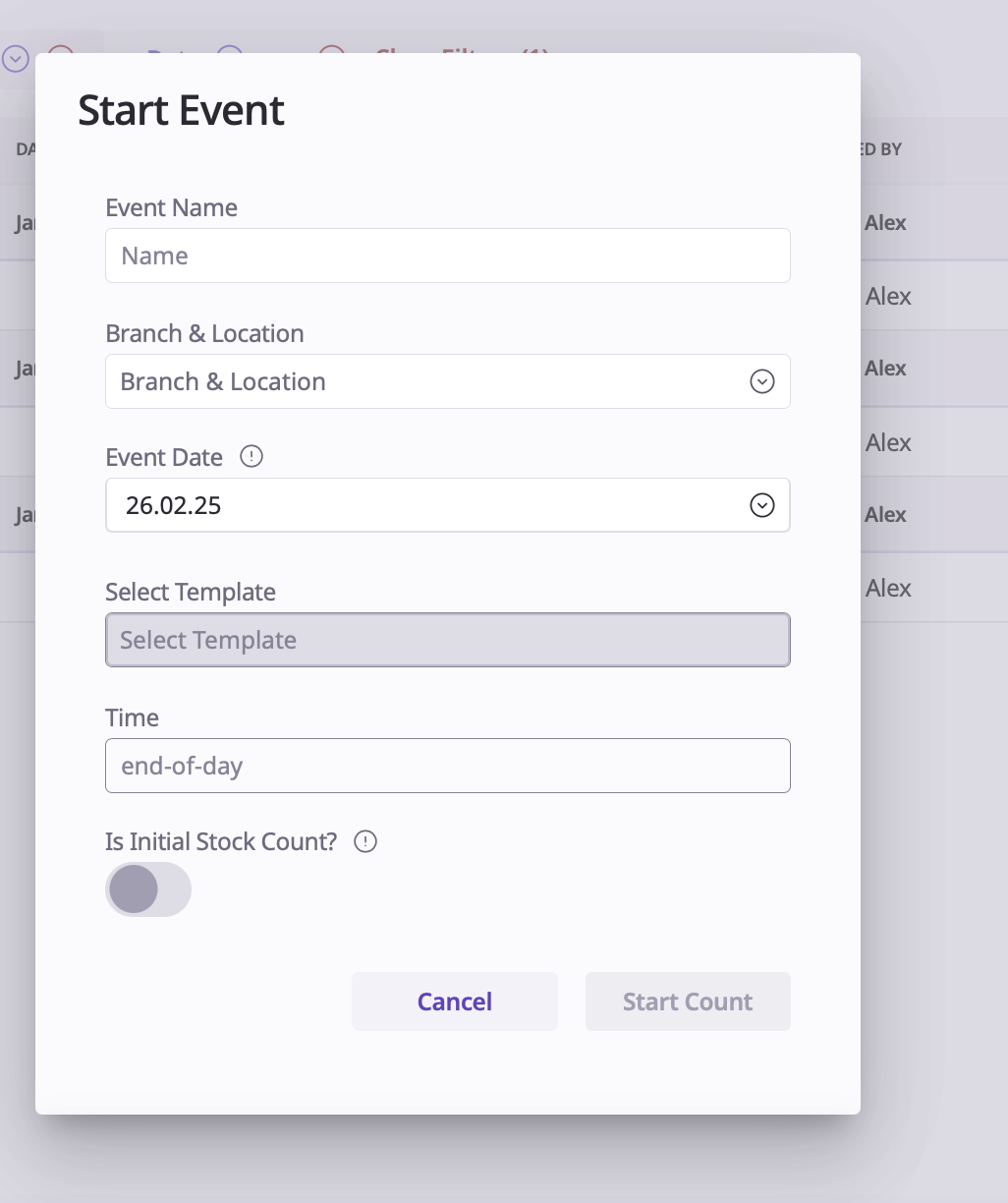The width and height of the screenshot is (1008, 1203).
Task: Click the Time field showing end-of-day
Action: (447, 766)
